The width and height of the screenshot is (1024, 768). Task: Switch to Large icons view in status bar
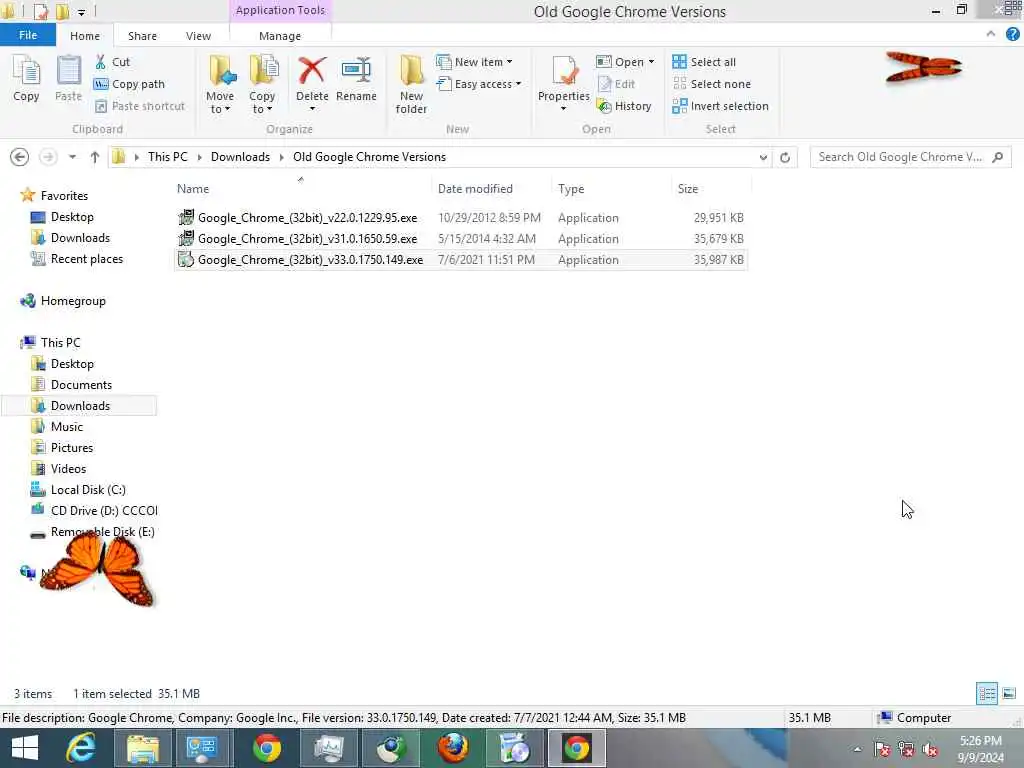point(1009,694)
